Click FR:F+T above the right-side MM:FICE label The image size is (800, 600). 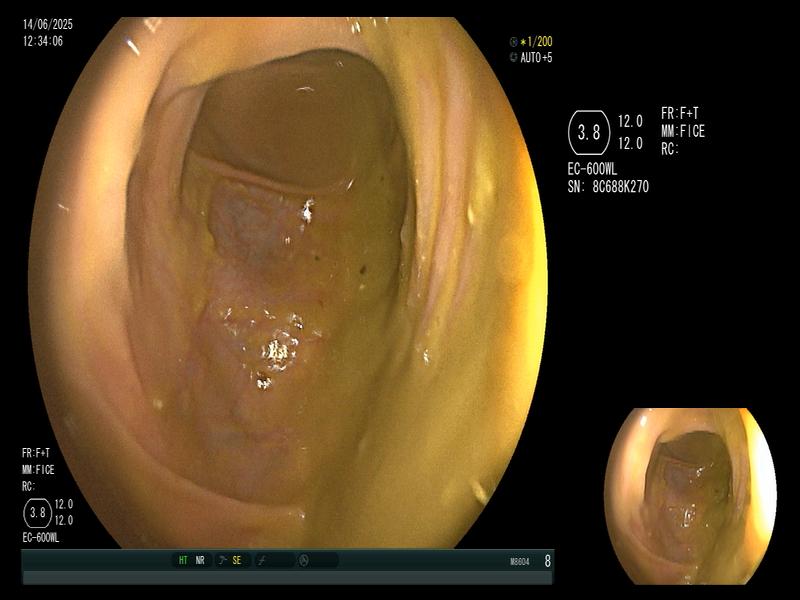click(x=680, y=113)
